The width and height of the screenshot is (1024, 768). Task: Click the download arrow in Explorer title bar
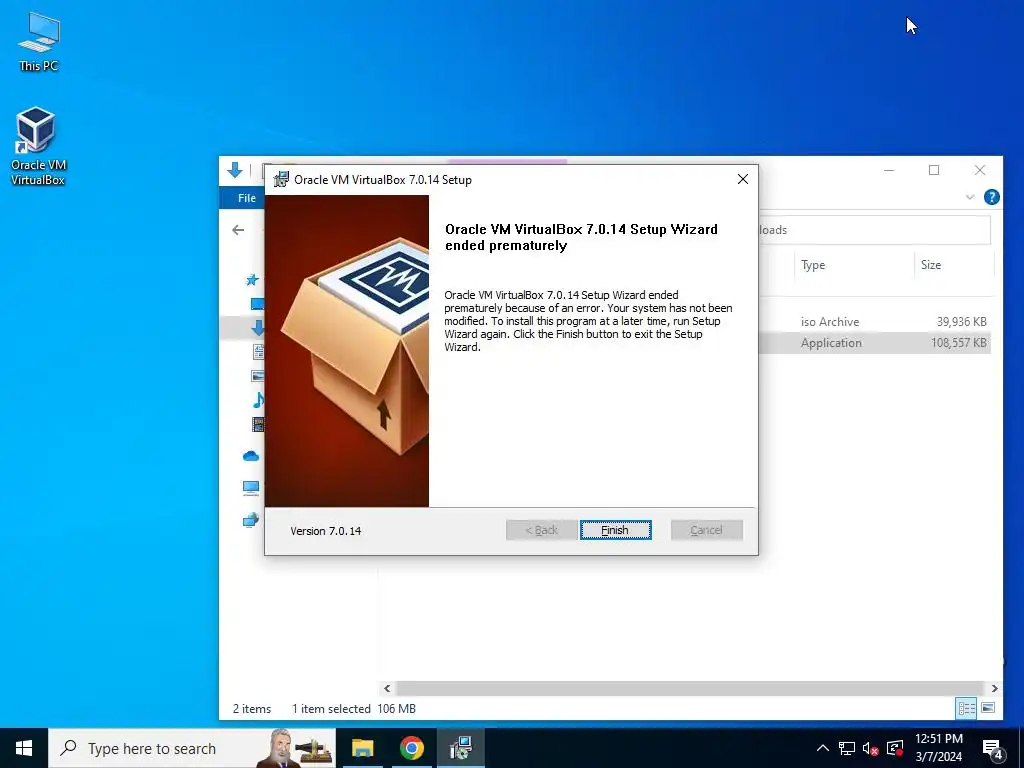point(234,170)
